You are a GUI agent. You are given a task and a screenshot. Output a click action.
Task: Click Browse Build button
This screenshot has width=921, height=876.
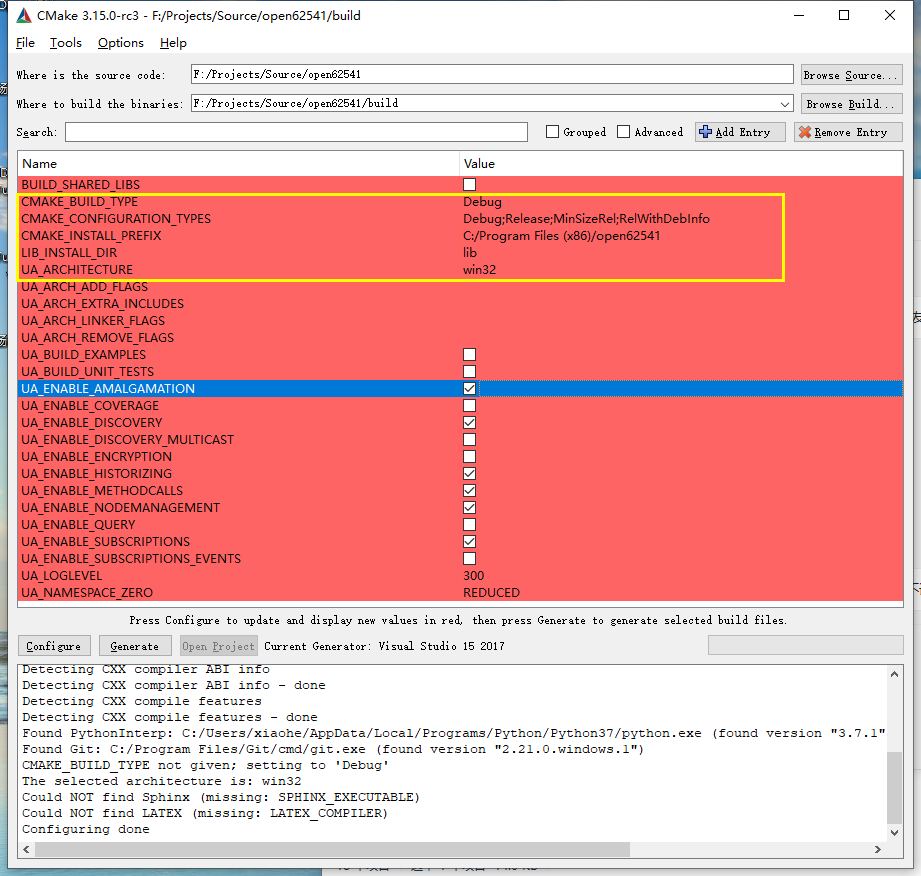tap(852, 103)
